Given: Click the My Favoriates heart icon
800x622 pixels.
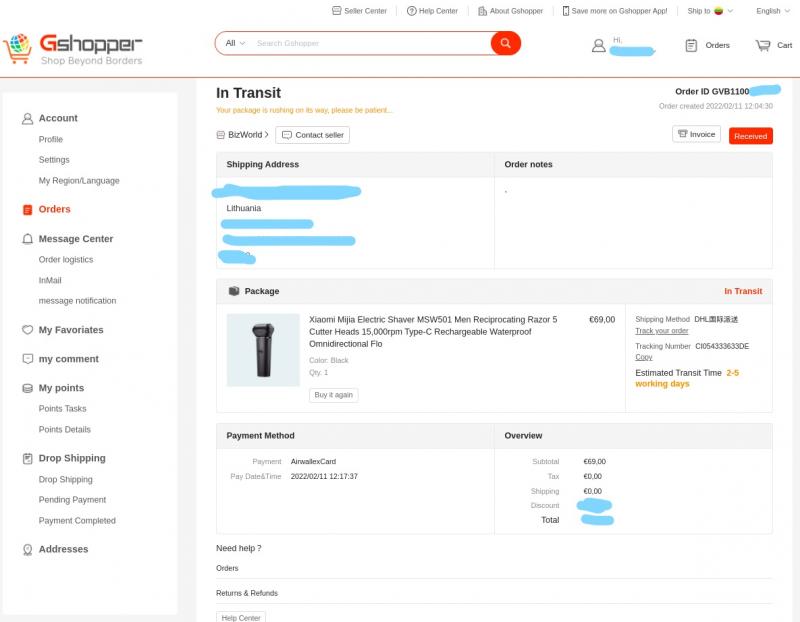Looking at the screenshot, I should pos(28,330).
